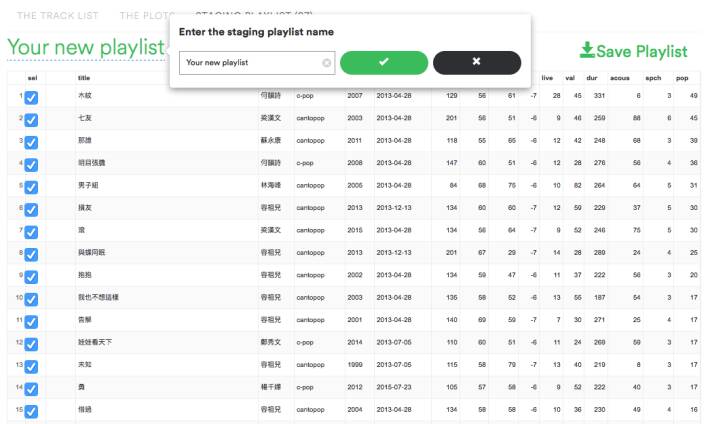Click year 2005 in row 5

(355, 185)
